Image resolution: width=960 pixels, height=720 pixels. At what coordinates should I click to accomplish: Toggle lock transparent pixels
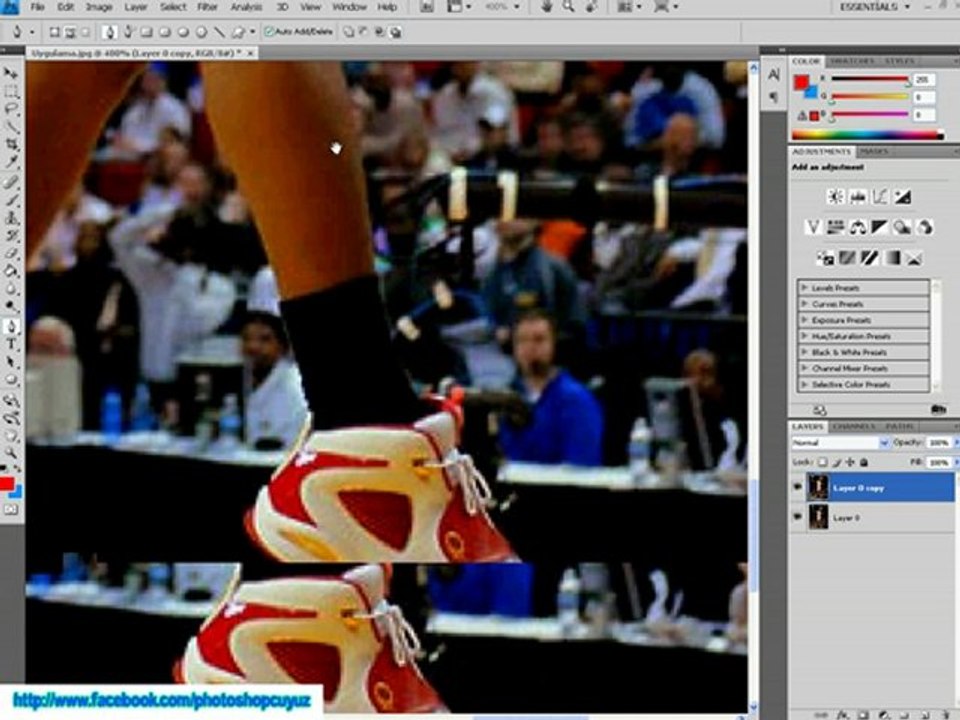pos(823,462)
